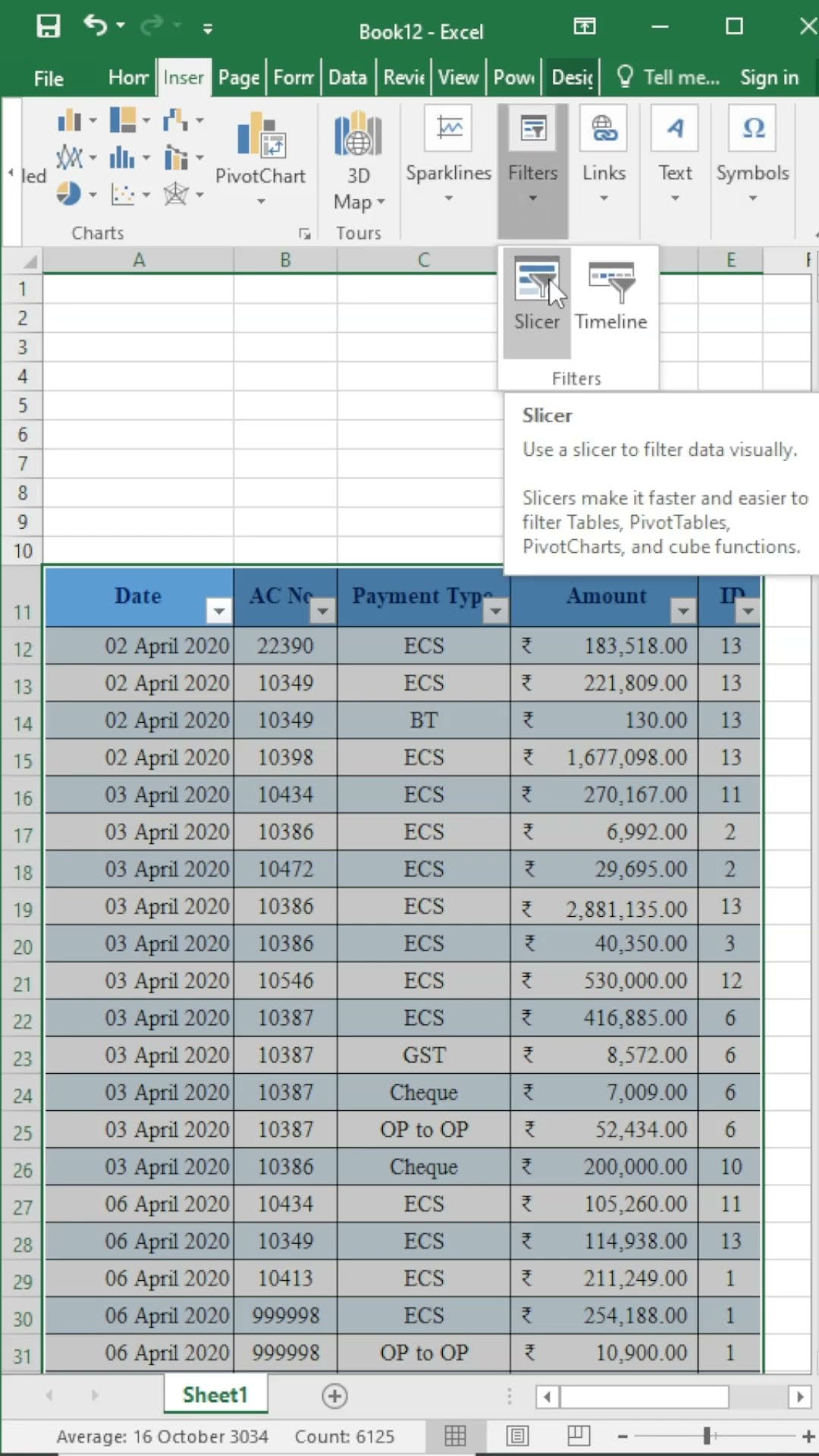Switch to the Data ribbon tab

tap(347, 77)
